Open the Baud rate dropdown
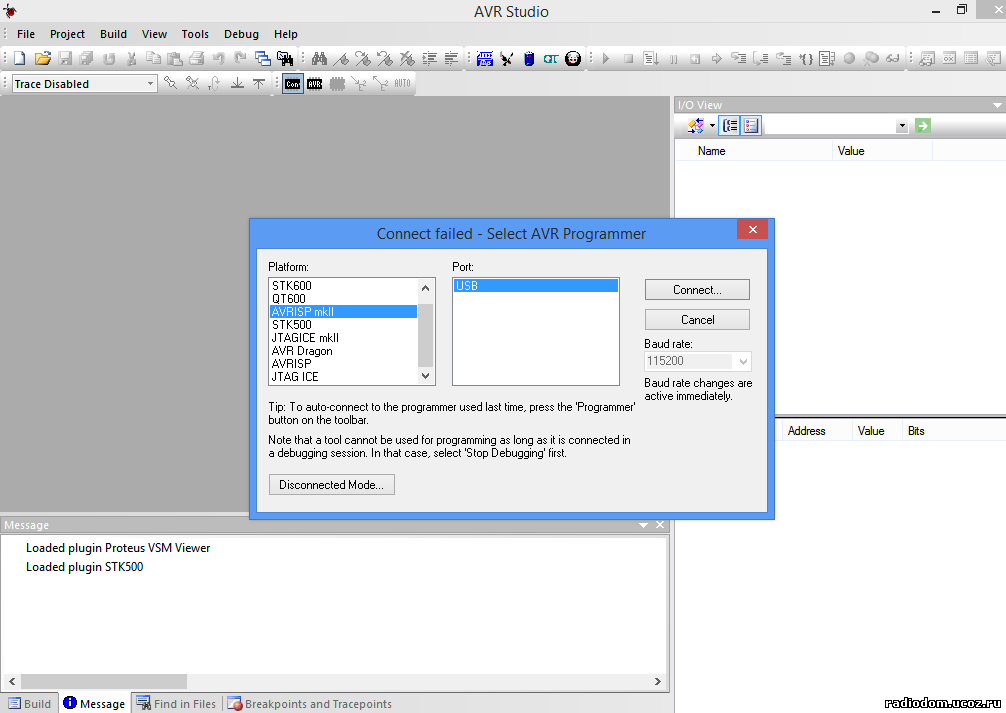This screenshot has width=1006, height=713. (x=743, y=361)
